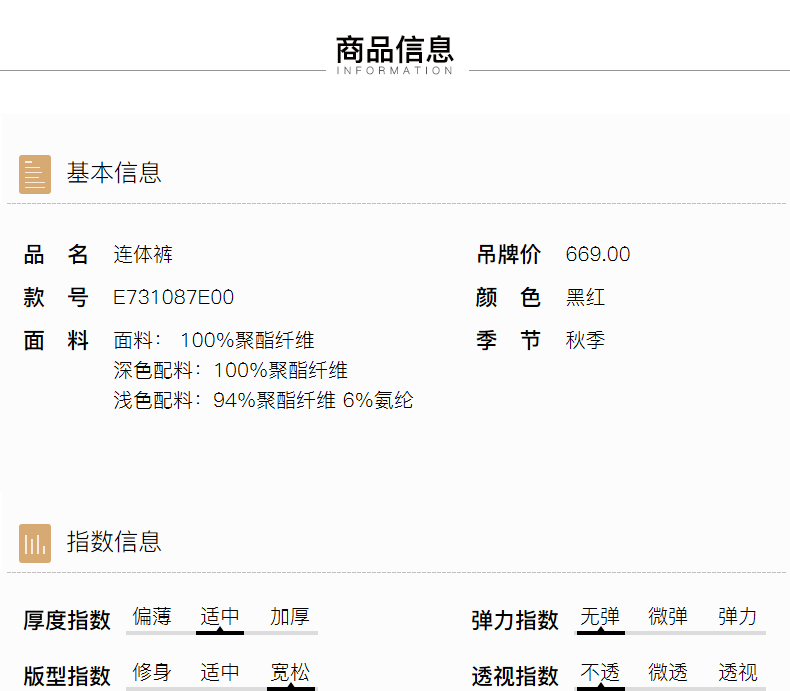Viewport: 790px width, 691px height.
Task: Choose the 微弹 elasticity option
Action: (x=668, y=617)
